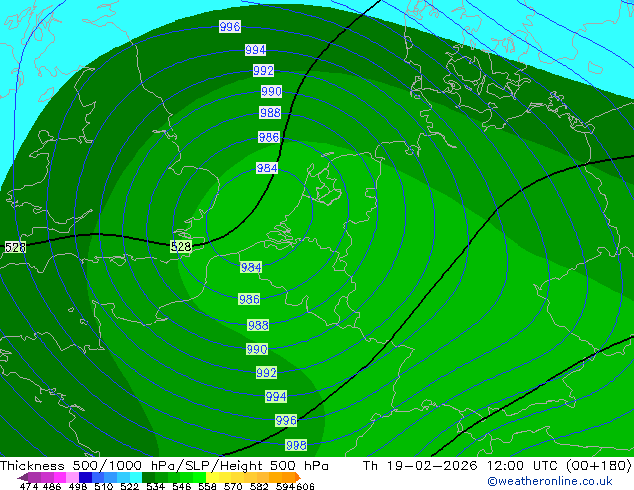
Task: Click the bright yellow legend swatch above 558
Action: (212, 477)
